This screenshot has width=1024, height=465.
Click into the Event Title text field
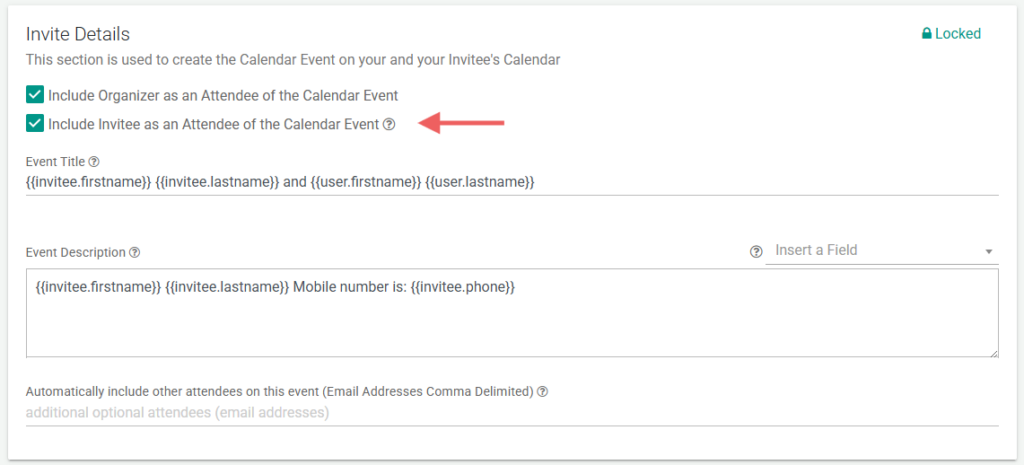coord(510,182)
